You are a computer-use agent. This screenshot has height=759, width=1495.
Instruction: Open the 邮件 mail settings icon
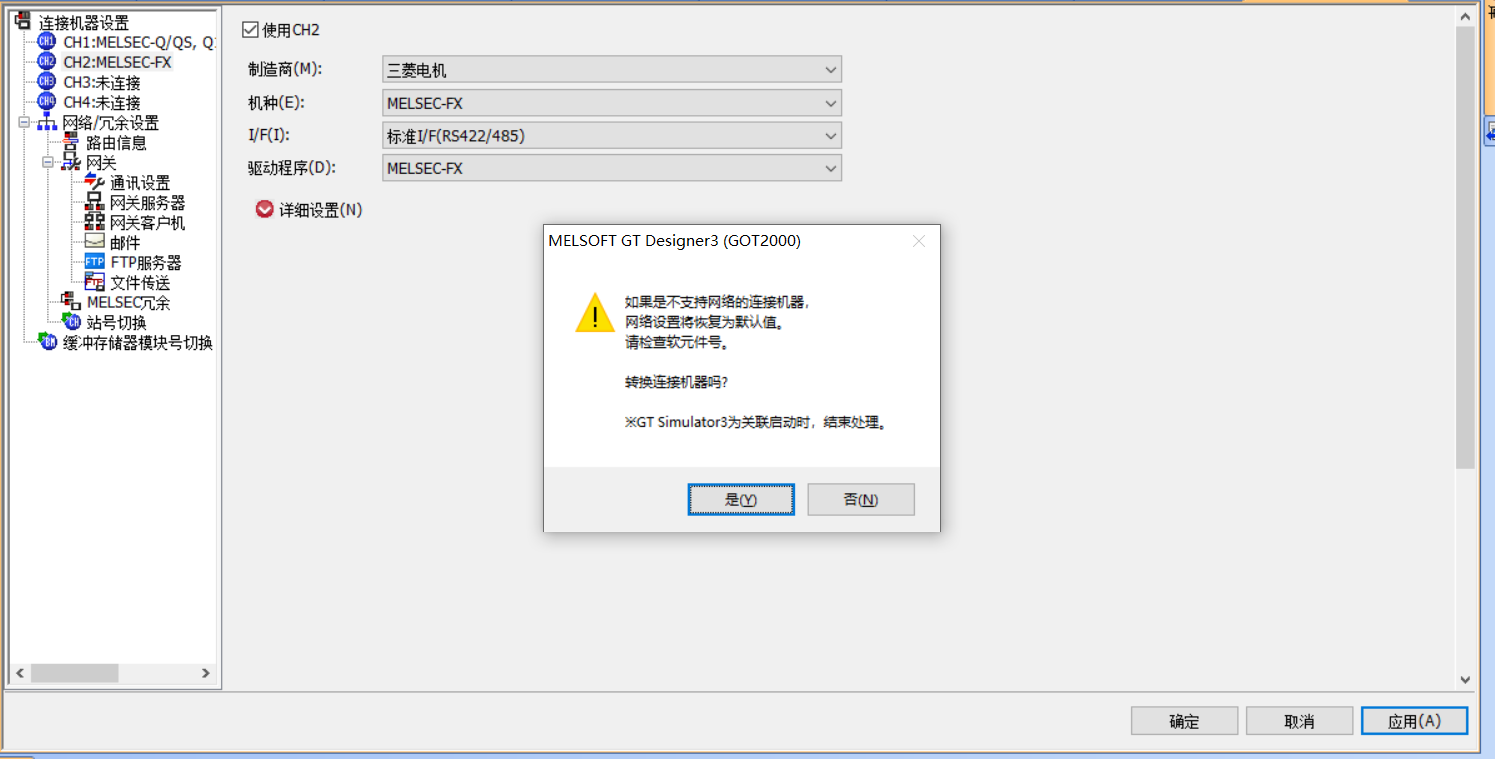click(x=95, y=242)
